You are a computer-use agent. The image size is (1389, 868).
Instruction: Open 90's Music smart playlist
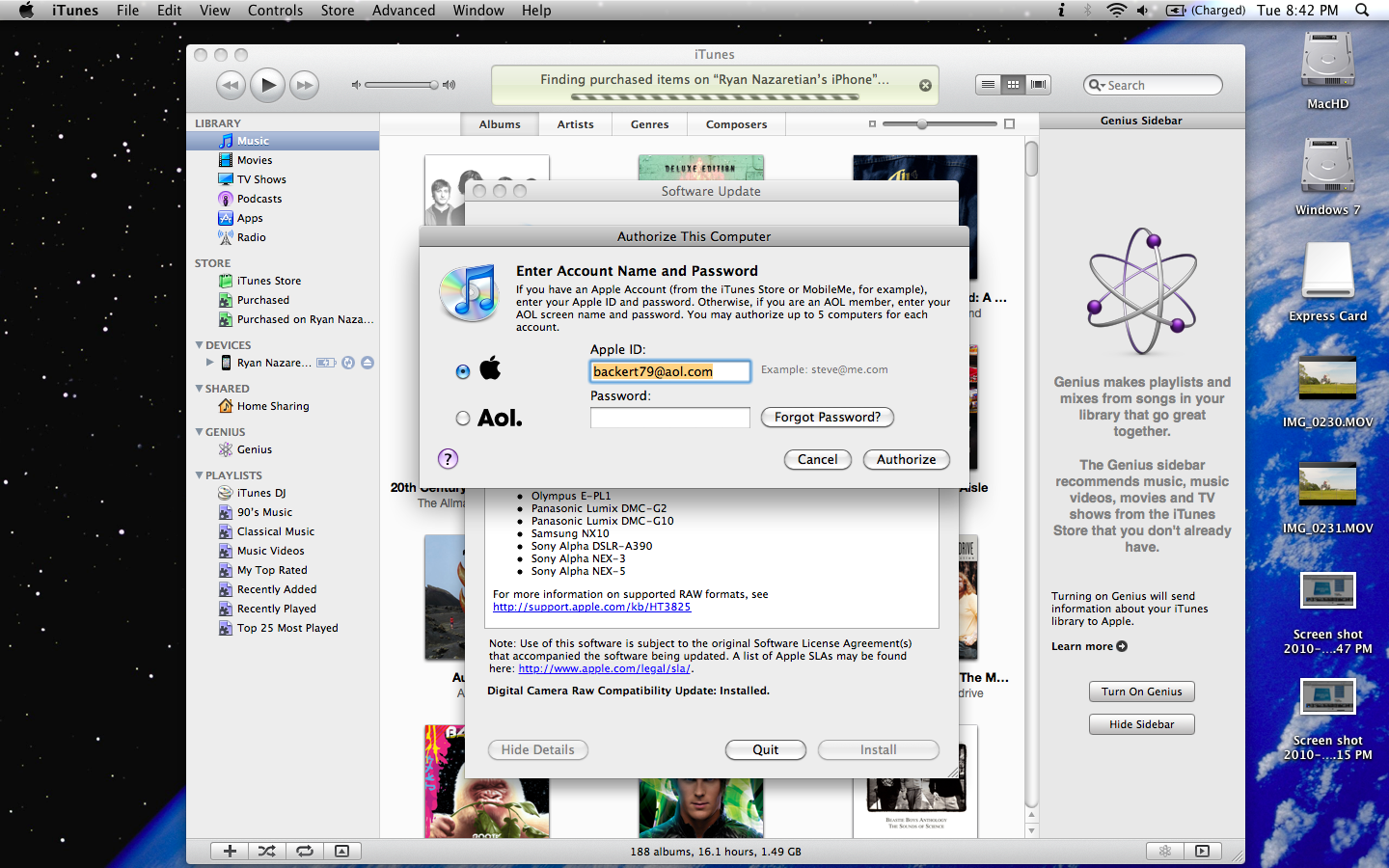pos(264,512)
